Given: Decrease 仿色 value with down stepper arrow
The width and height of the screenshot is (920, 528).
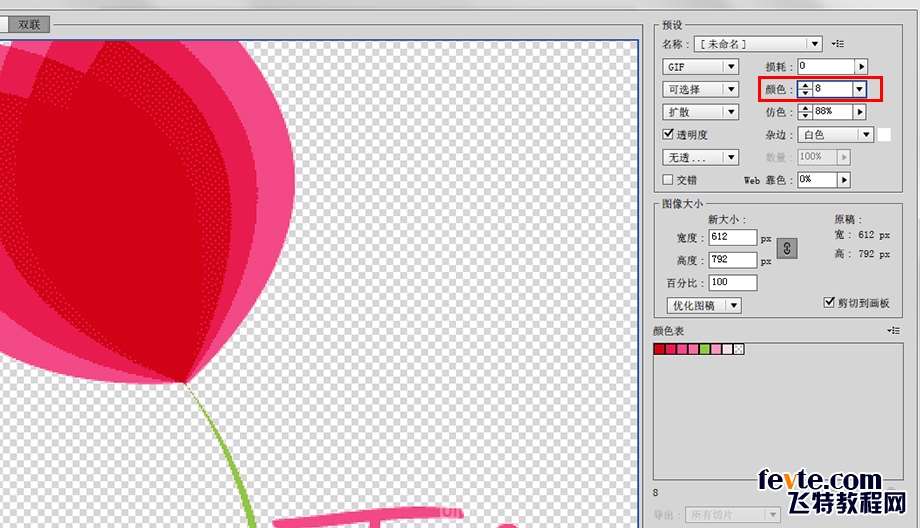Looking at the screenshot, I should tap(805, 115).
